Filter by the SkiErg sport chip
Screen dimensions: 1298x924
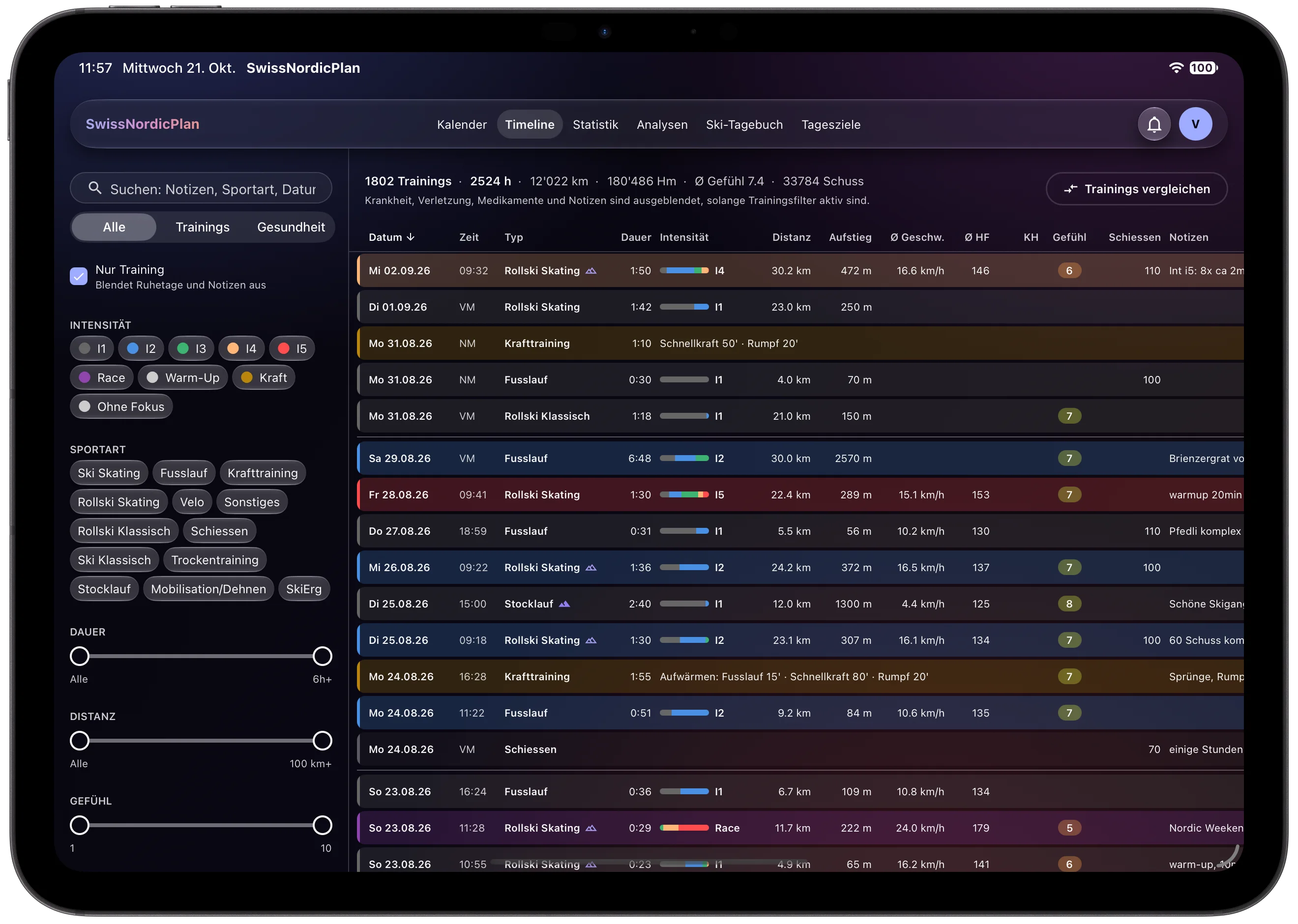pos(303,589)
